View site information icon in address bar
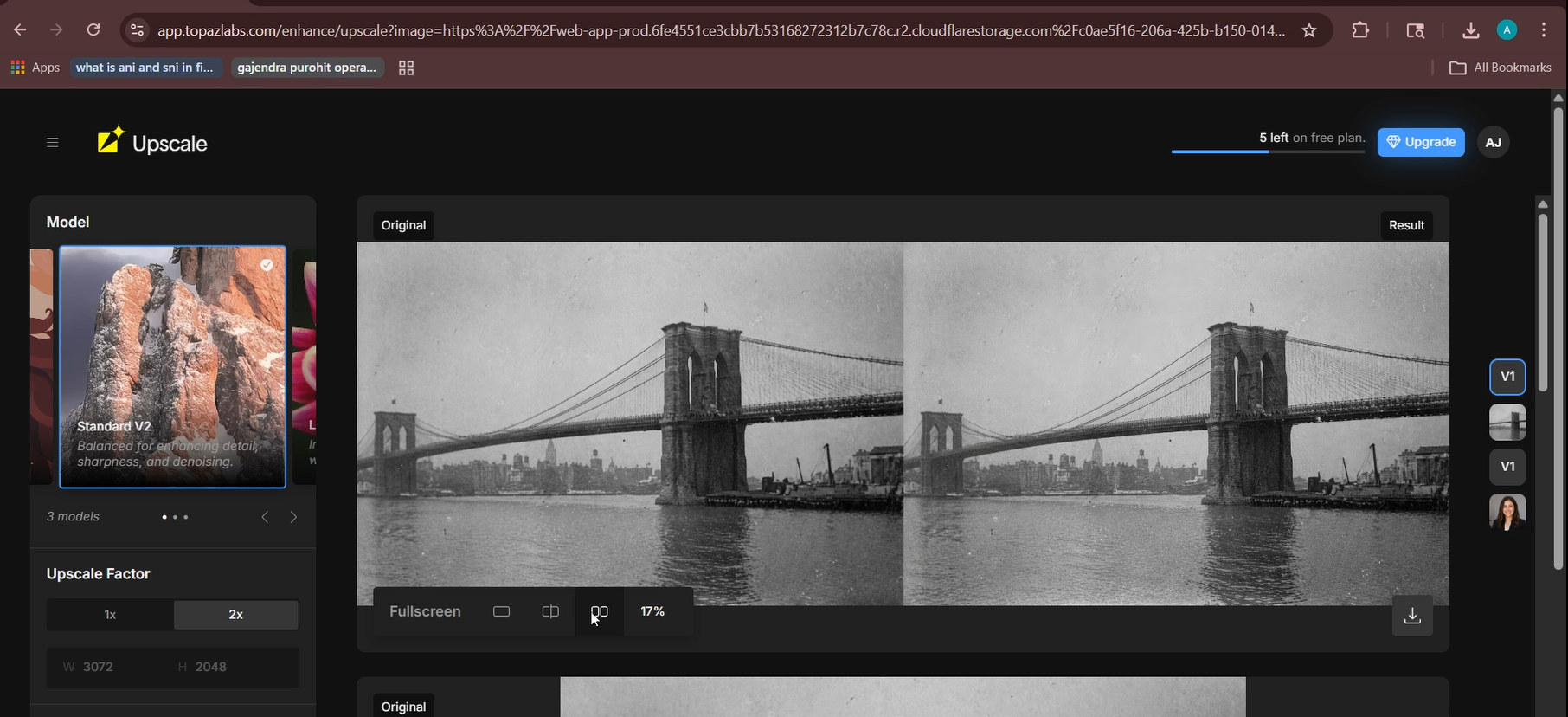 click(x=137, y=30)
